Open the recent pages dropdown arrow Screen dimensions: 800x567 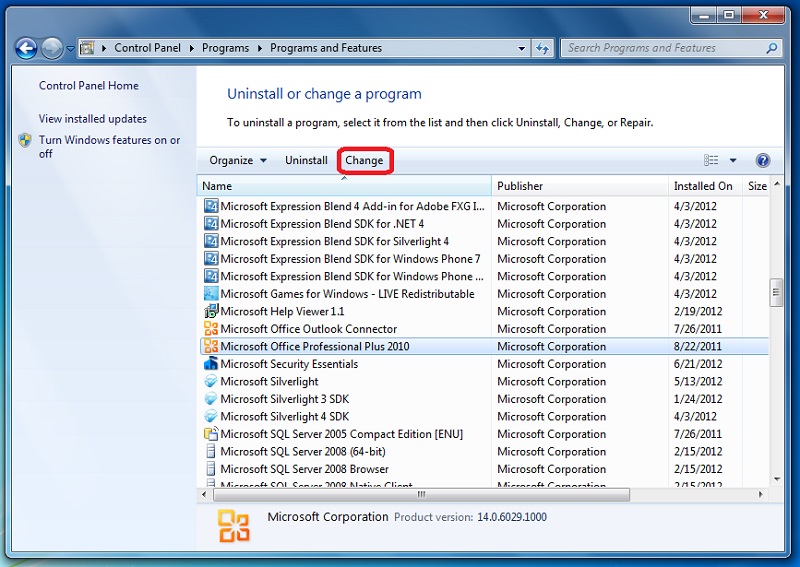pos(70,49)
